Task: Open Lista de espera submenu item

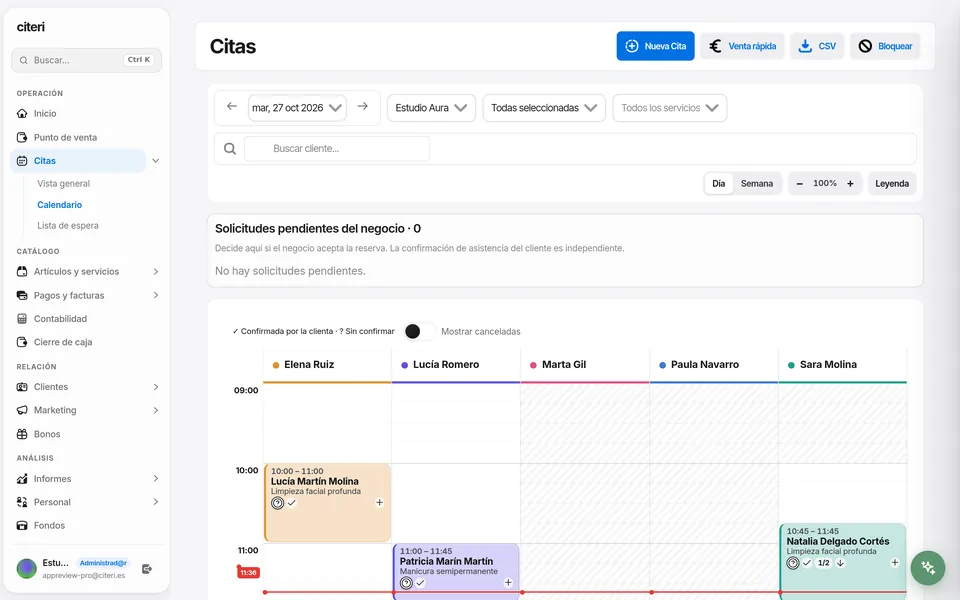Action: click(68, 225)
